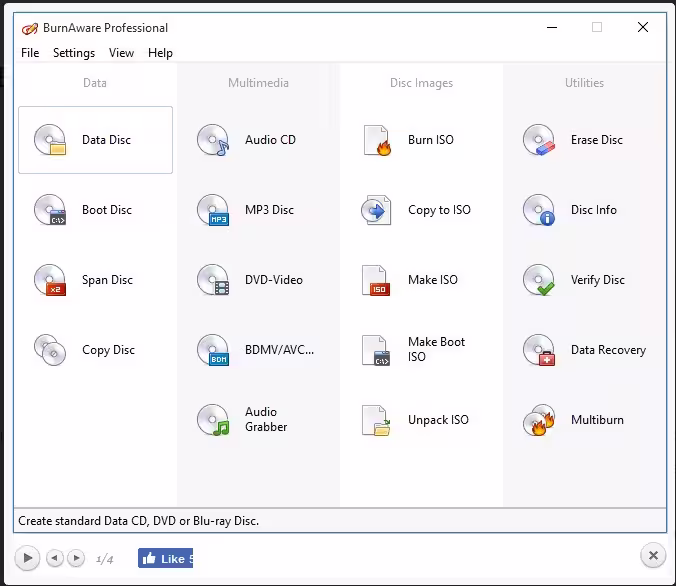The height and width of the screenshot is (586, 676).
Task: Open the Copy Disc icon
Action: tap(50, 350)
